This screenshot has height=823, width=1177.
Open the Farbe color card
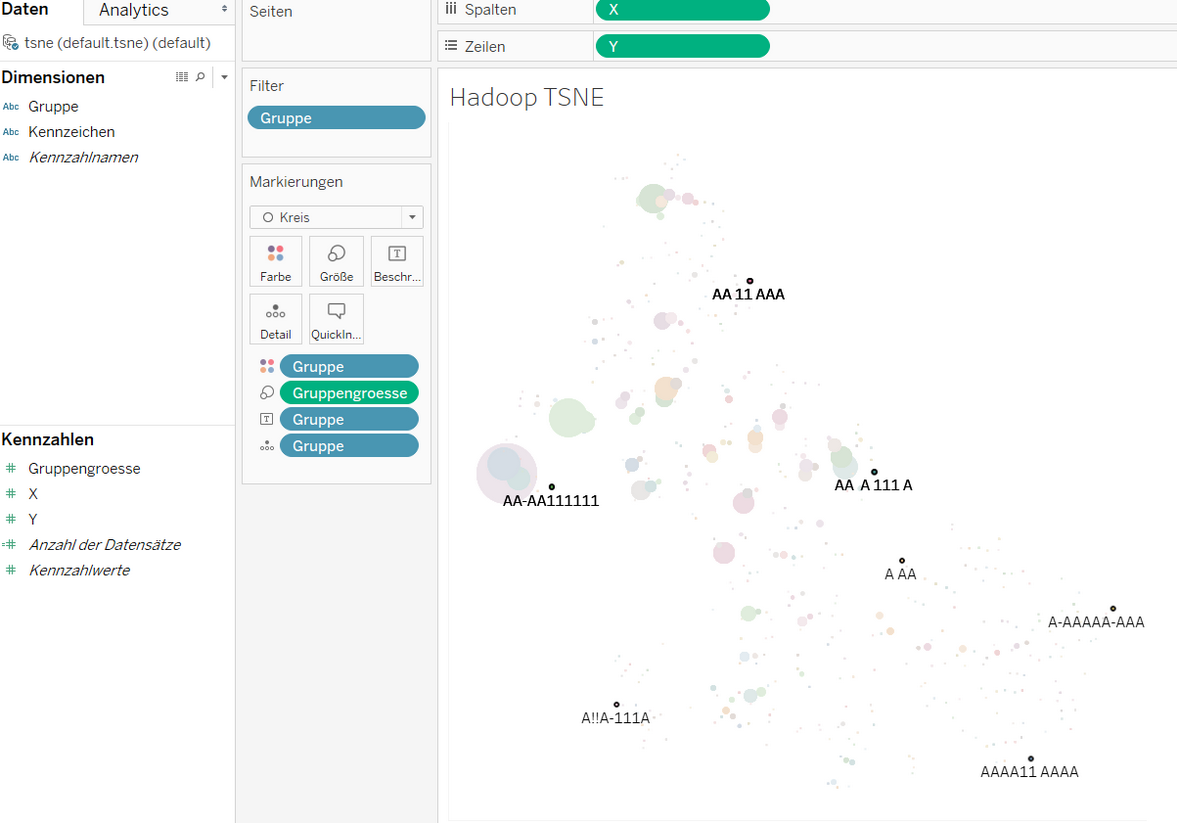pos(276,262)
